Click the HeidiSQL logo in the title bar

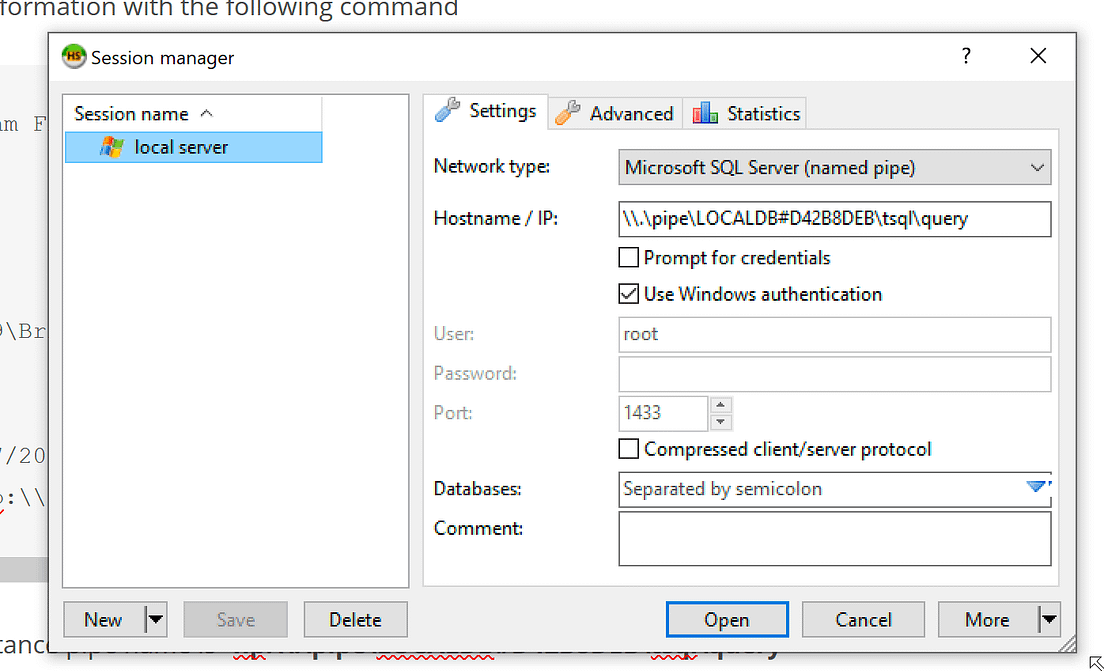(x=73, y=57)
